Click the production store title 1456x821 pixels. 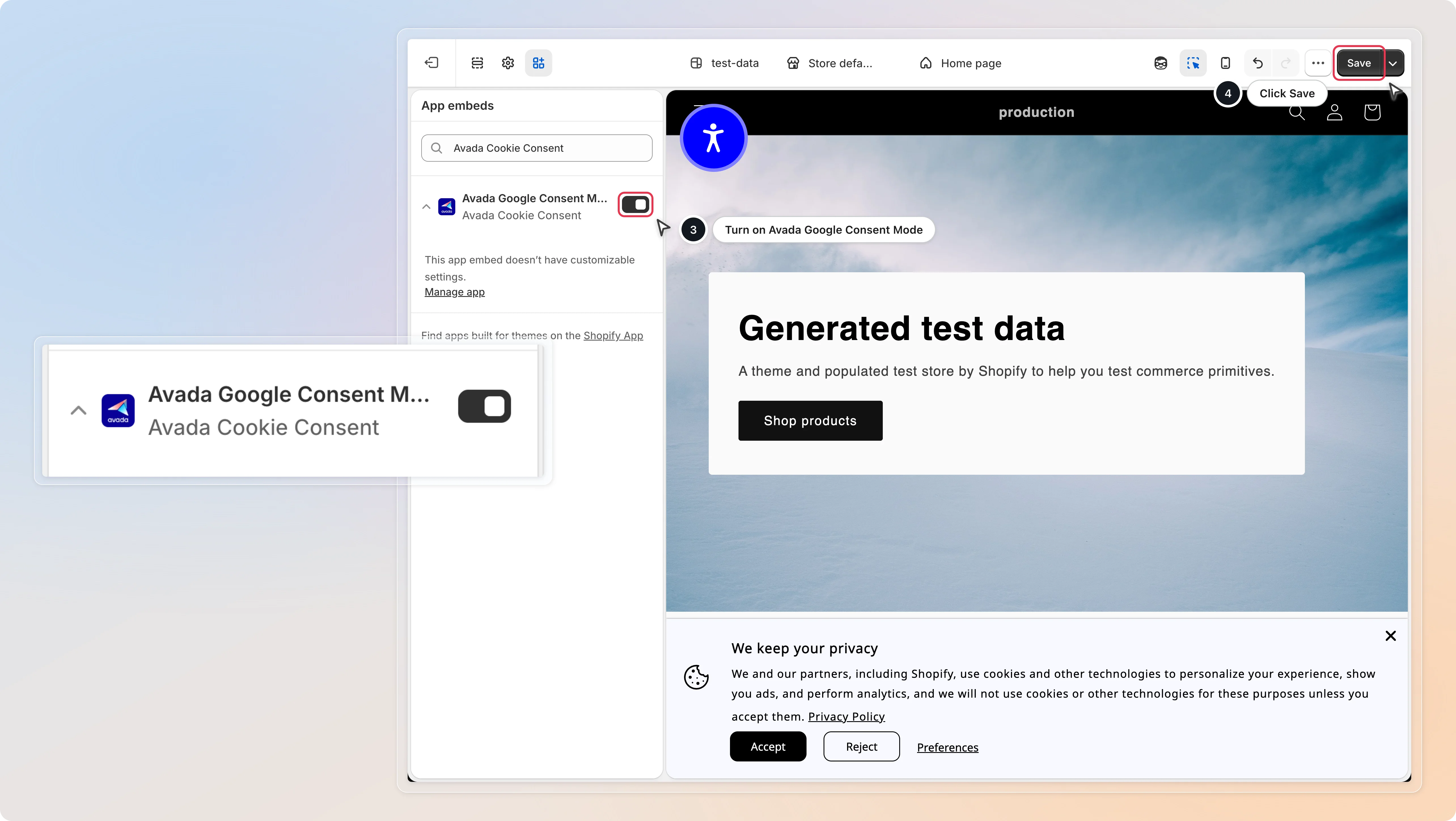(x=1037, y=112)
